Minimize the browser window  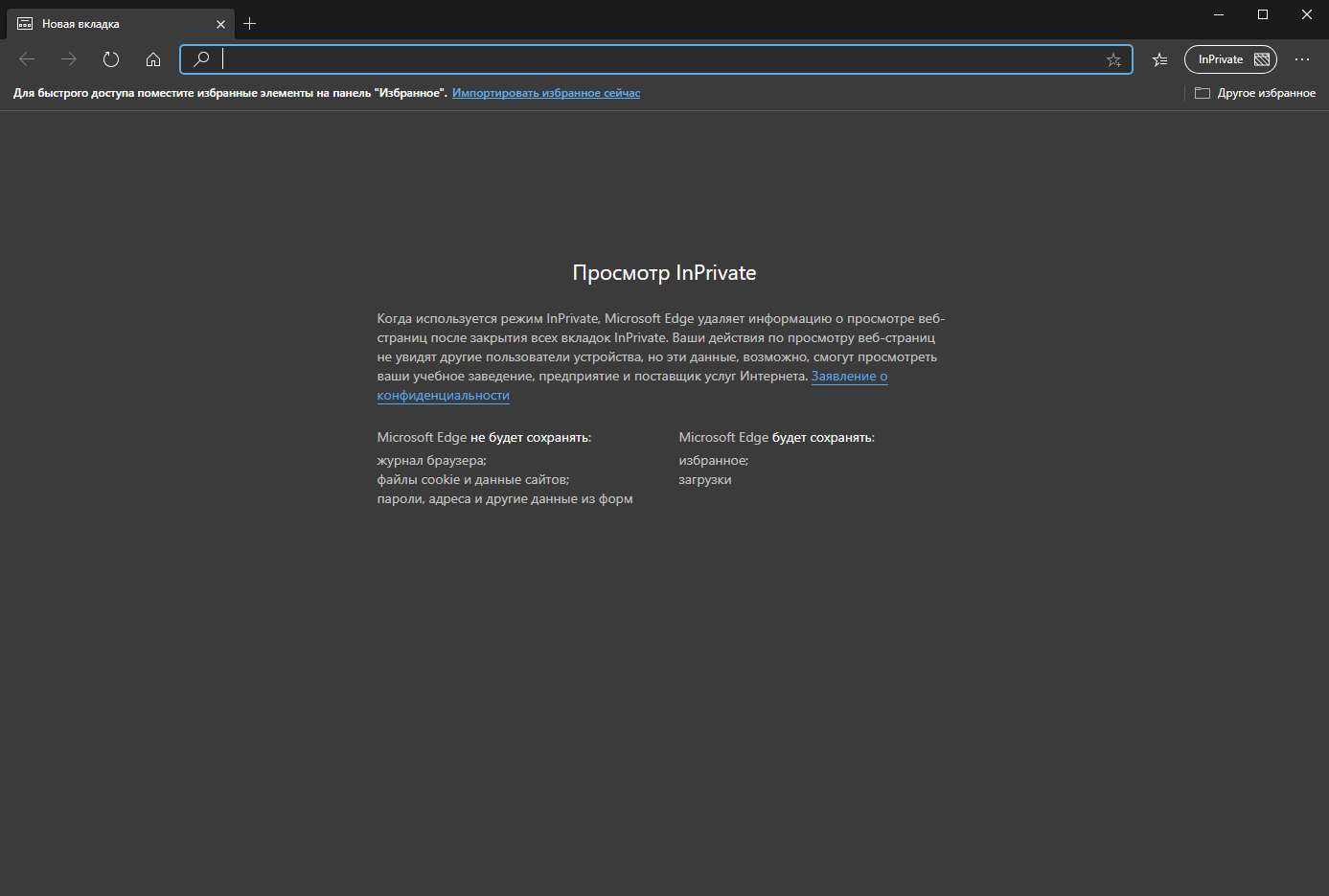coord(1219,14)
